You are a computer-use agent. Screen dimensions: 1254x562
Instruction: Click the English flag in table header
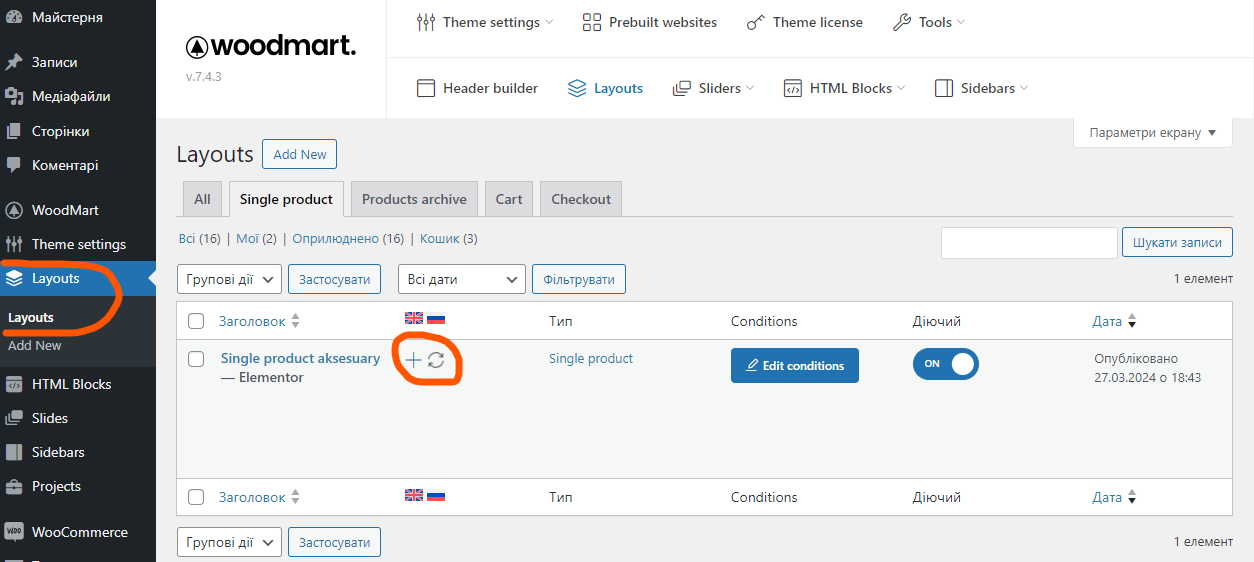[414, 318]
